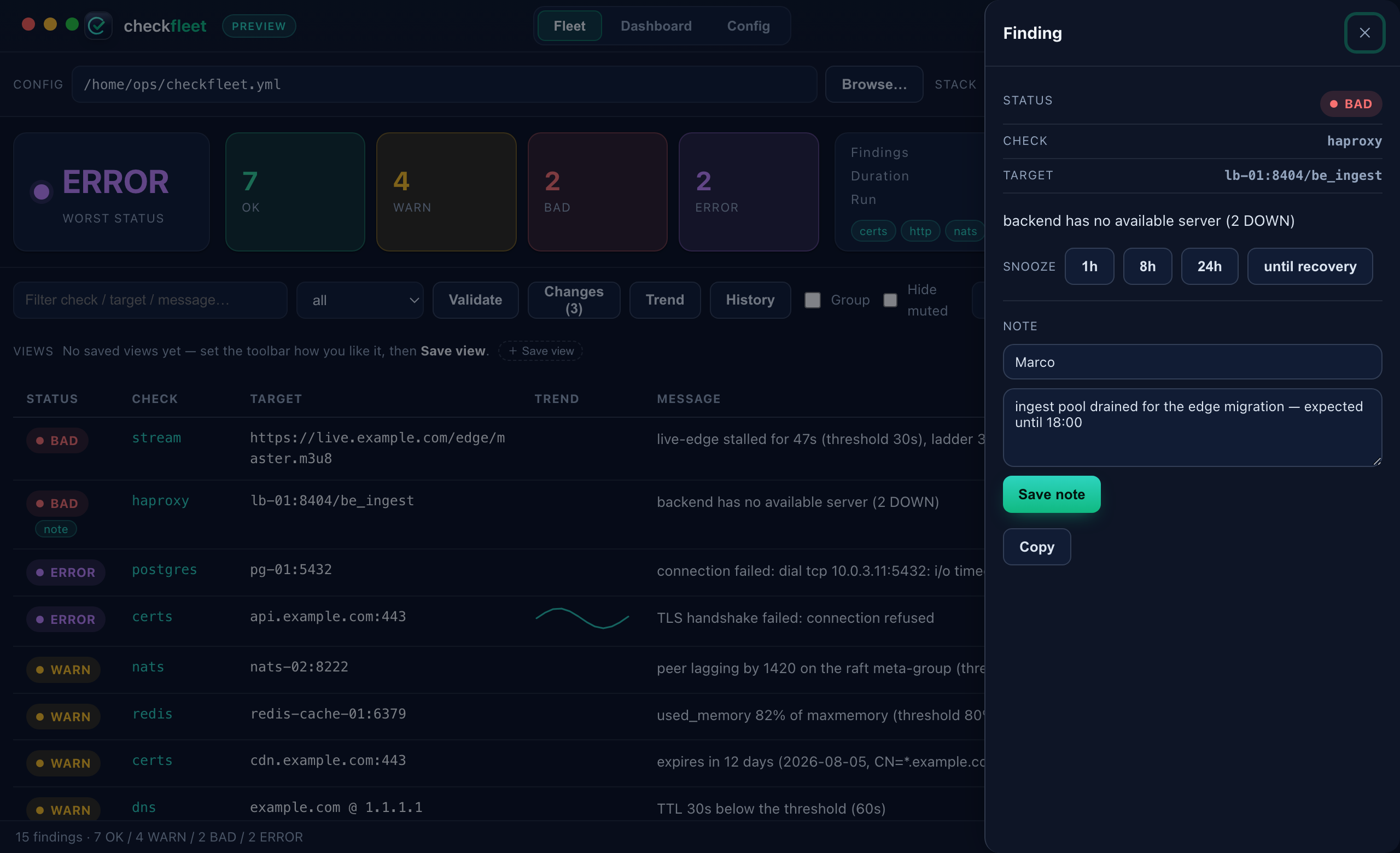
Task: Click the BAD status pill in Finding panel
Action: pos(1350,104)
